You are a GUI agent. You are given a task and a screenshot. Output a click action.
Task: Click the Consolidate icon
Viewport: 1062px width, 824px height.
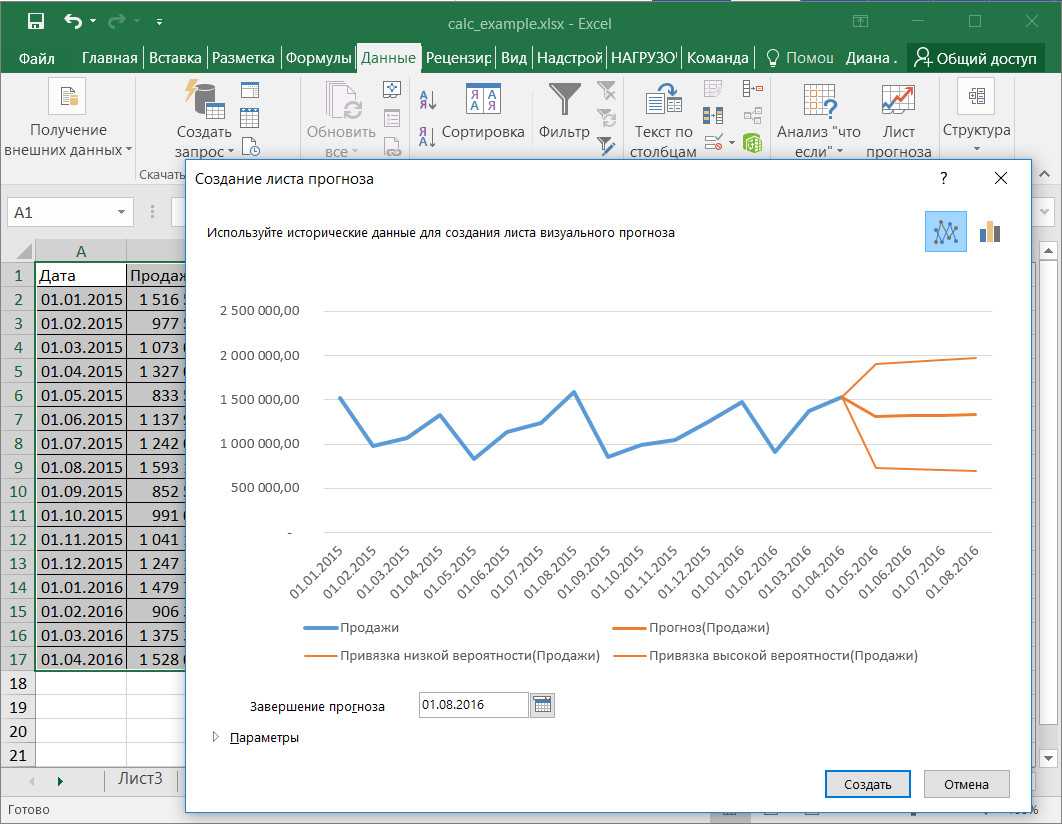point(752,89)
